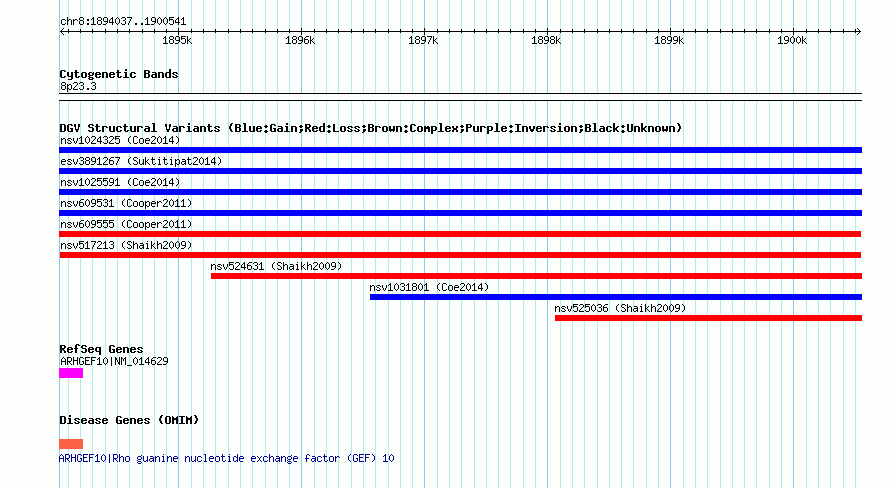Open the ARHGEF10 Rho guanine nucleotide exchange factor link
The width and height of the screenshot is (890, 488).
pos(226,458)
